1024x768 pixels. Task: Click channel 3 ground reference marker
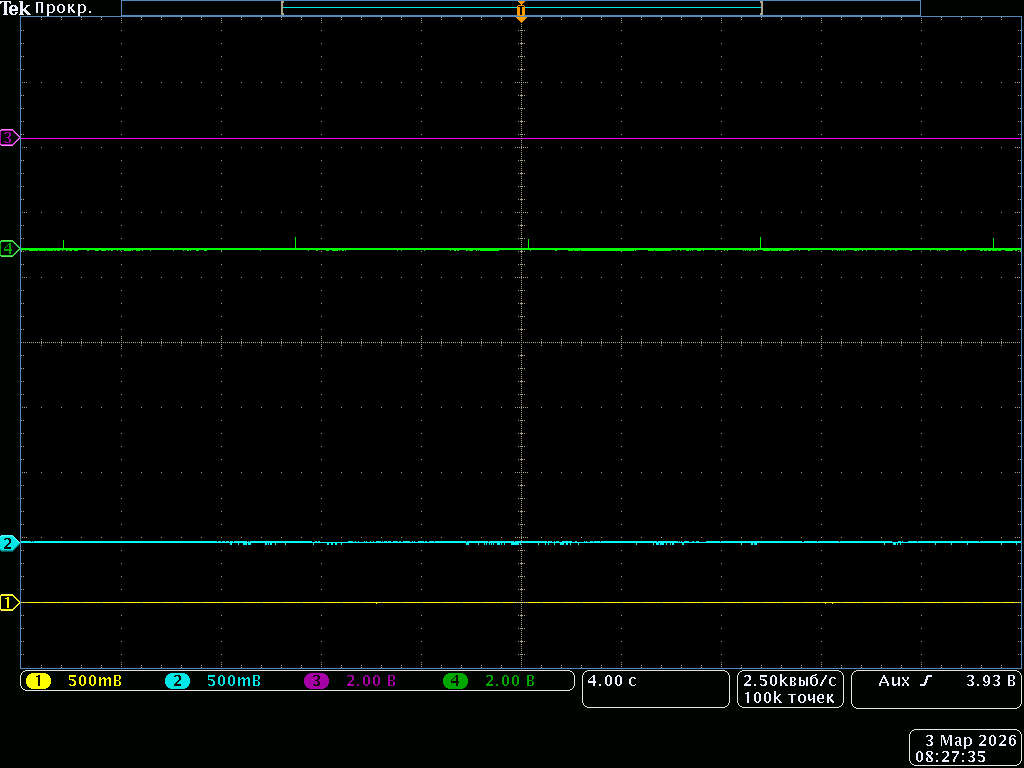coord(10,138)
